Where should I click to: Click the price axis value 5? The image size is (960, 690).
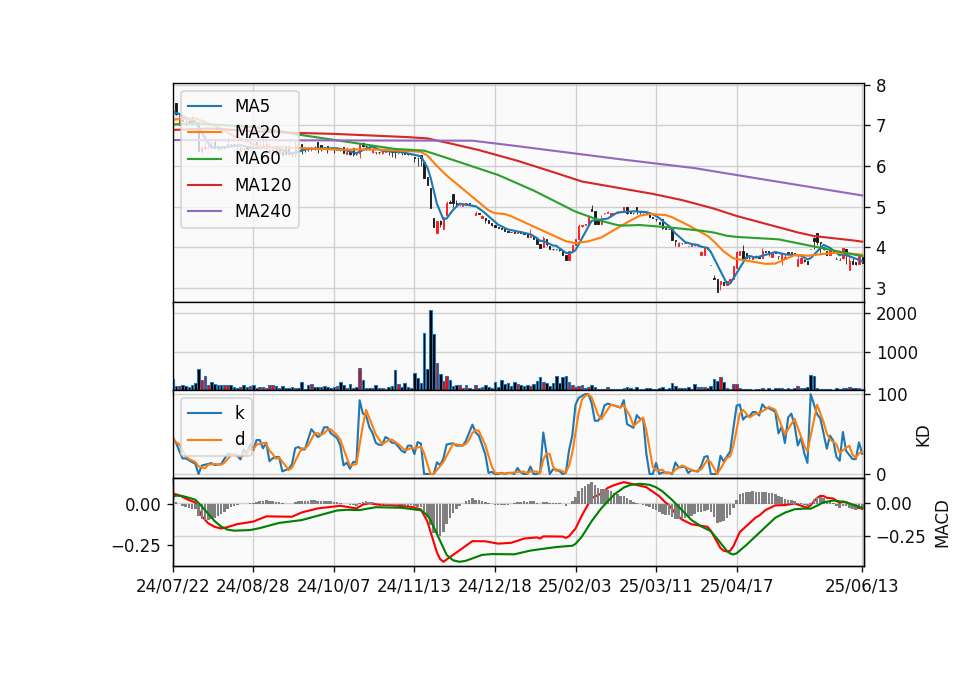881,208
